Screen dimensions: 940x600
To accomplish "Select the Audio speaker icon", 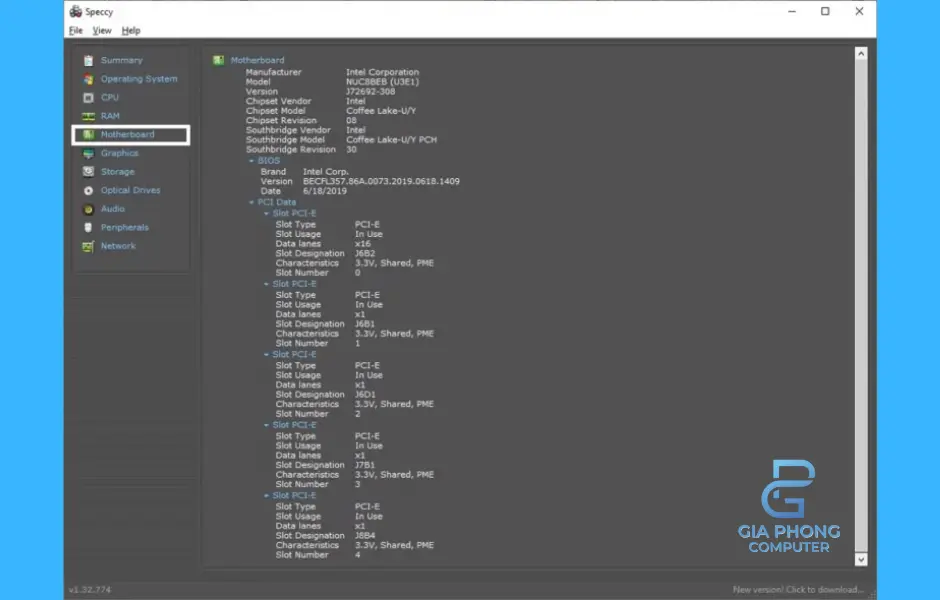I will [88, 209].
